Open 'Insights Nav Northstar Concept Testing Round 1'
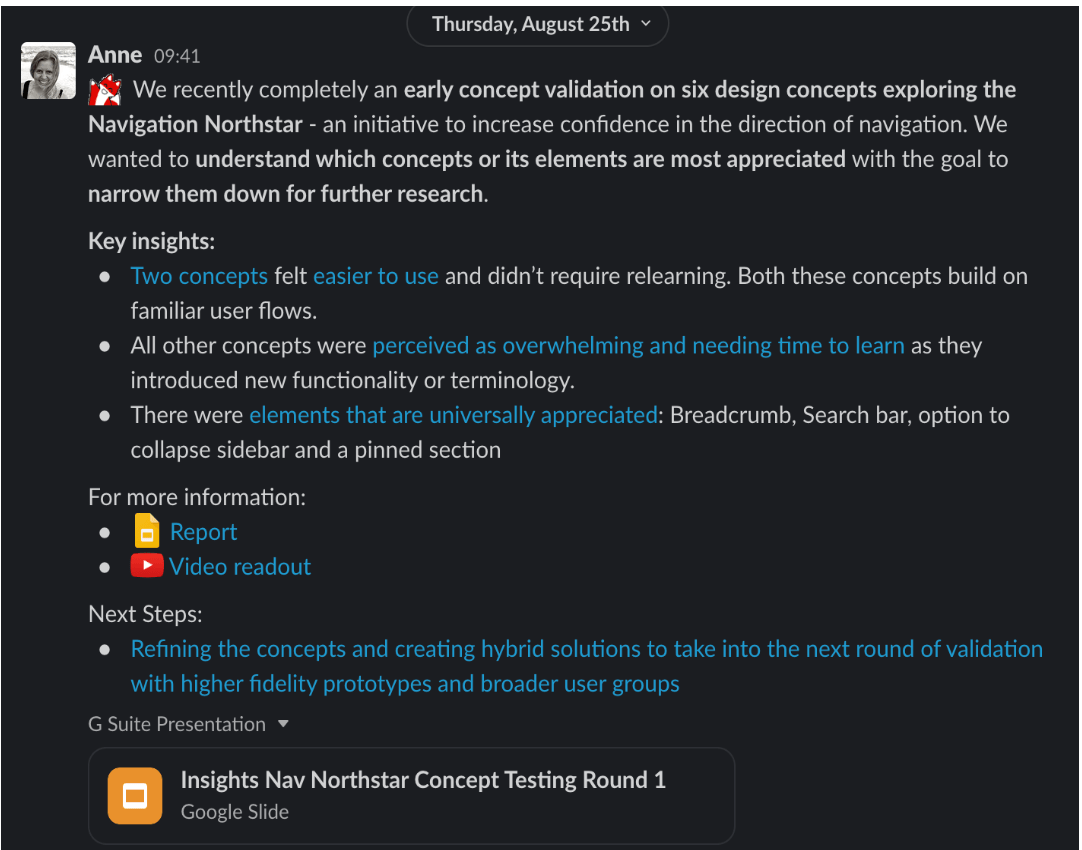Viewport: 1082px width, 850px height. 423,779
